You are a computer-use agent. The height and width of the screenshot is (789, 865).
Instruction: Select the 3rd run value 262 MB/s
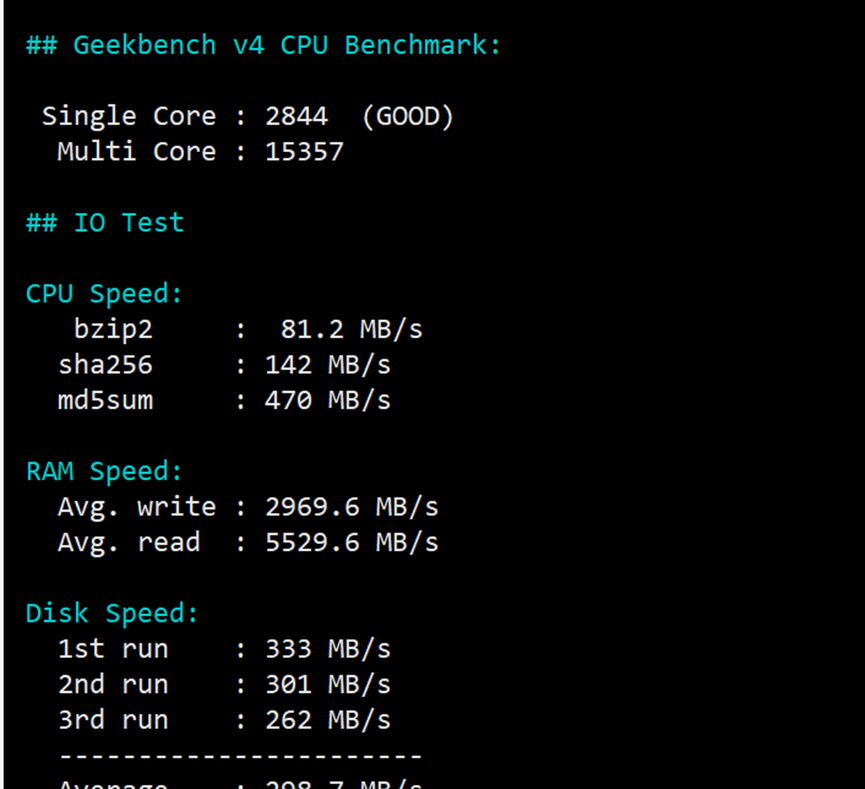click(x=328, y=720)
